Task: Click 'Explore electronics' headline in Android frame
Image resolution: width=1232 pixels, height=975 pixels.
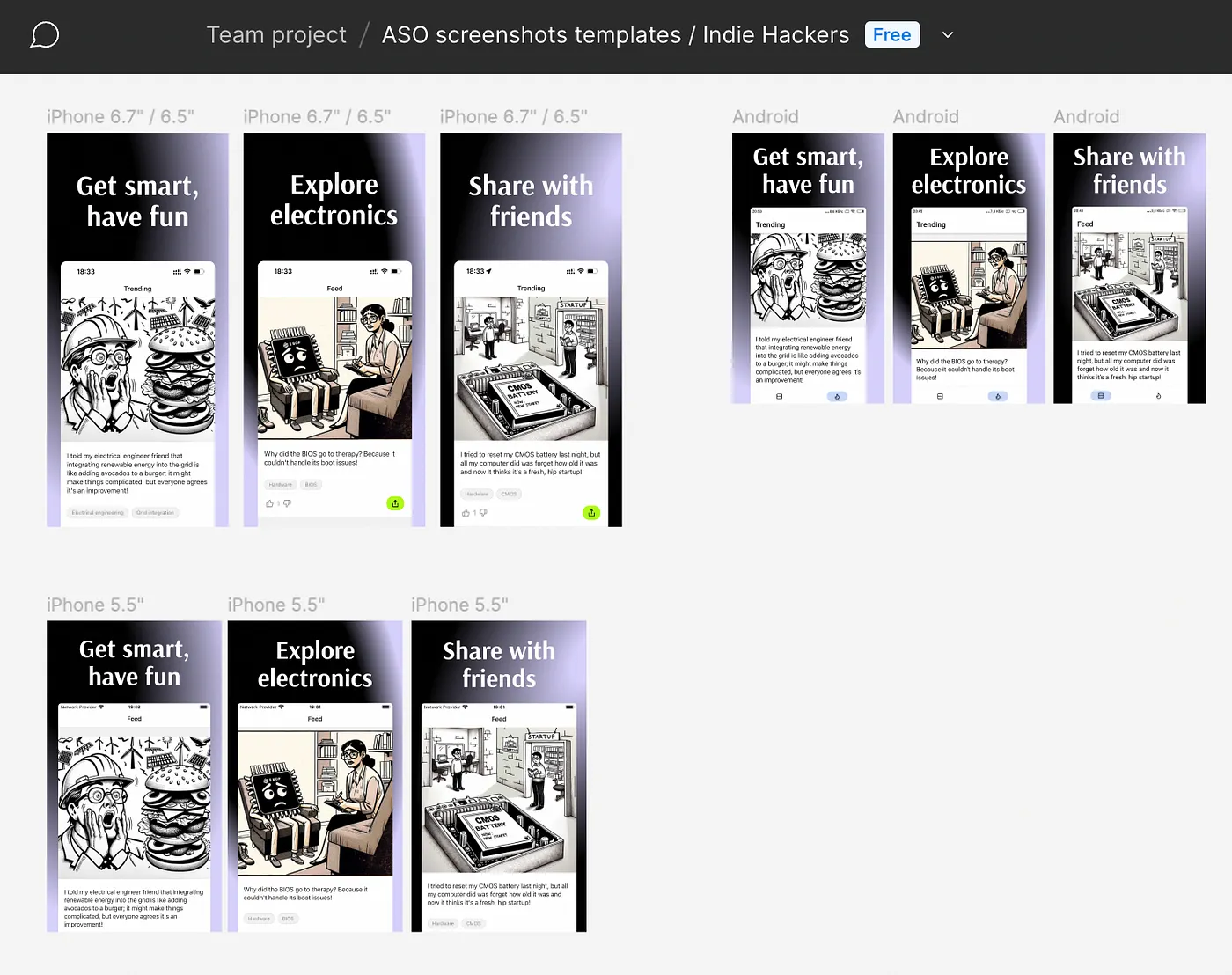Action: tap(969, 171)
